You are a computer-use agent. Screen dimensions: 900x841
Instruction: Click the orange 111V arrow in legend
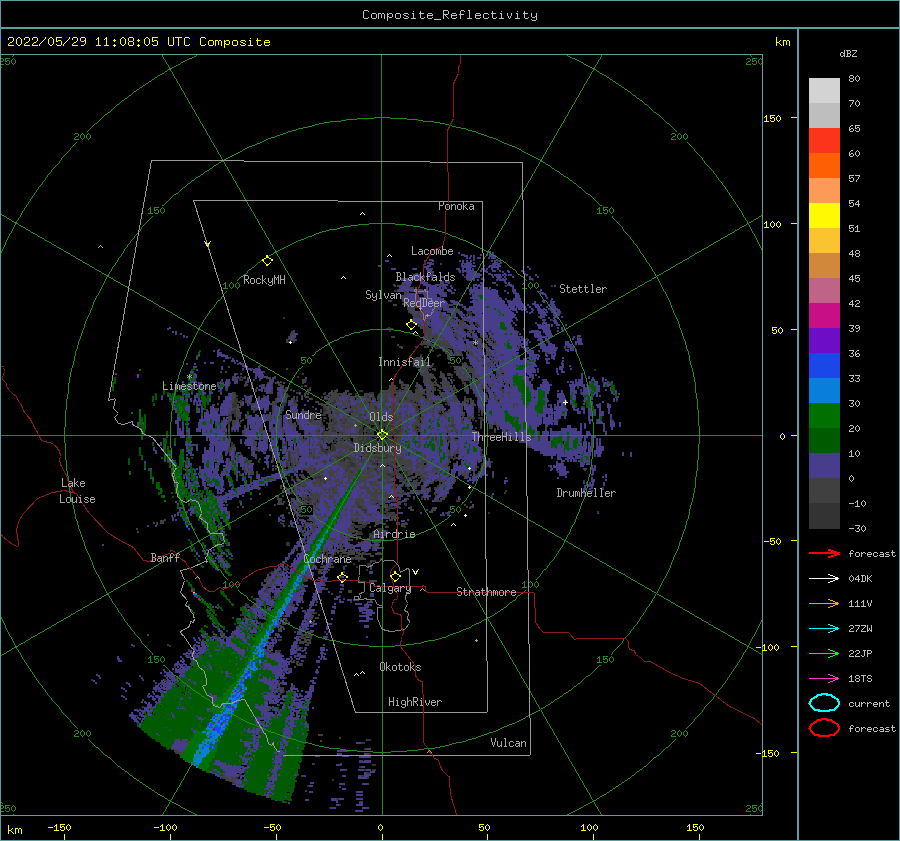[824, 603]
